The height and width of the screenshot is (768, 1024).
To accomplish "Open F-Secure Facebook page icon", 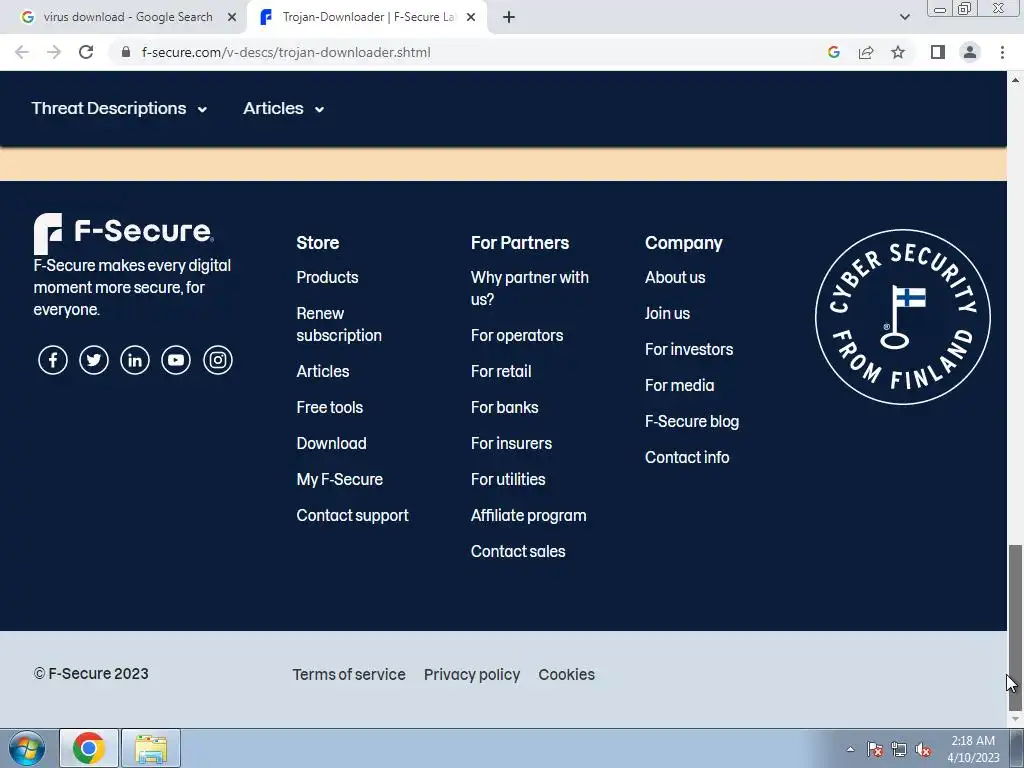I will click(x=53, y=360).
